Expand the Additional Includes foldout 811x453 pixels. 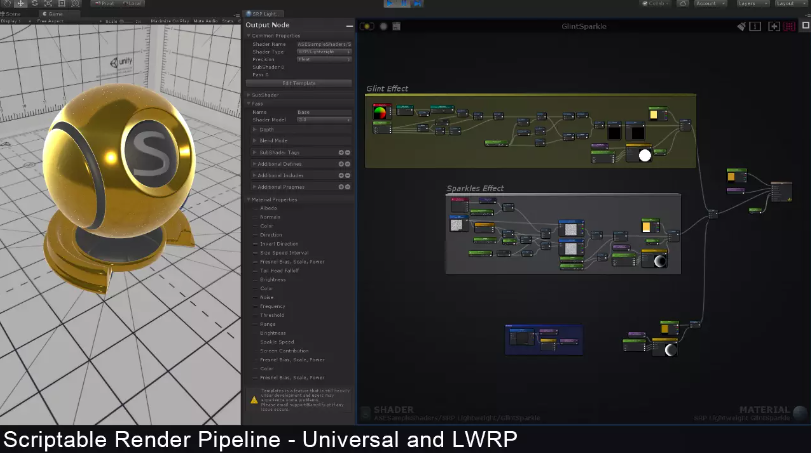pyautogui.click(x=254, y=175)
